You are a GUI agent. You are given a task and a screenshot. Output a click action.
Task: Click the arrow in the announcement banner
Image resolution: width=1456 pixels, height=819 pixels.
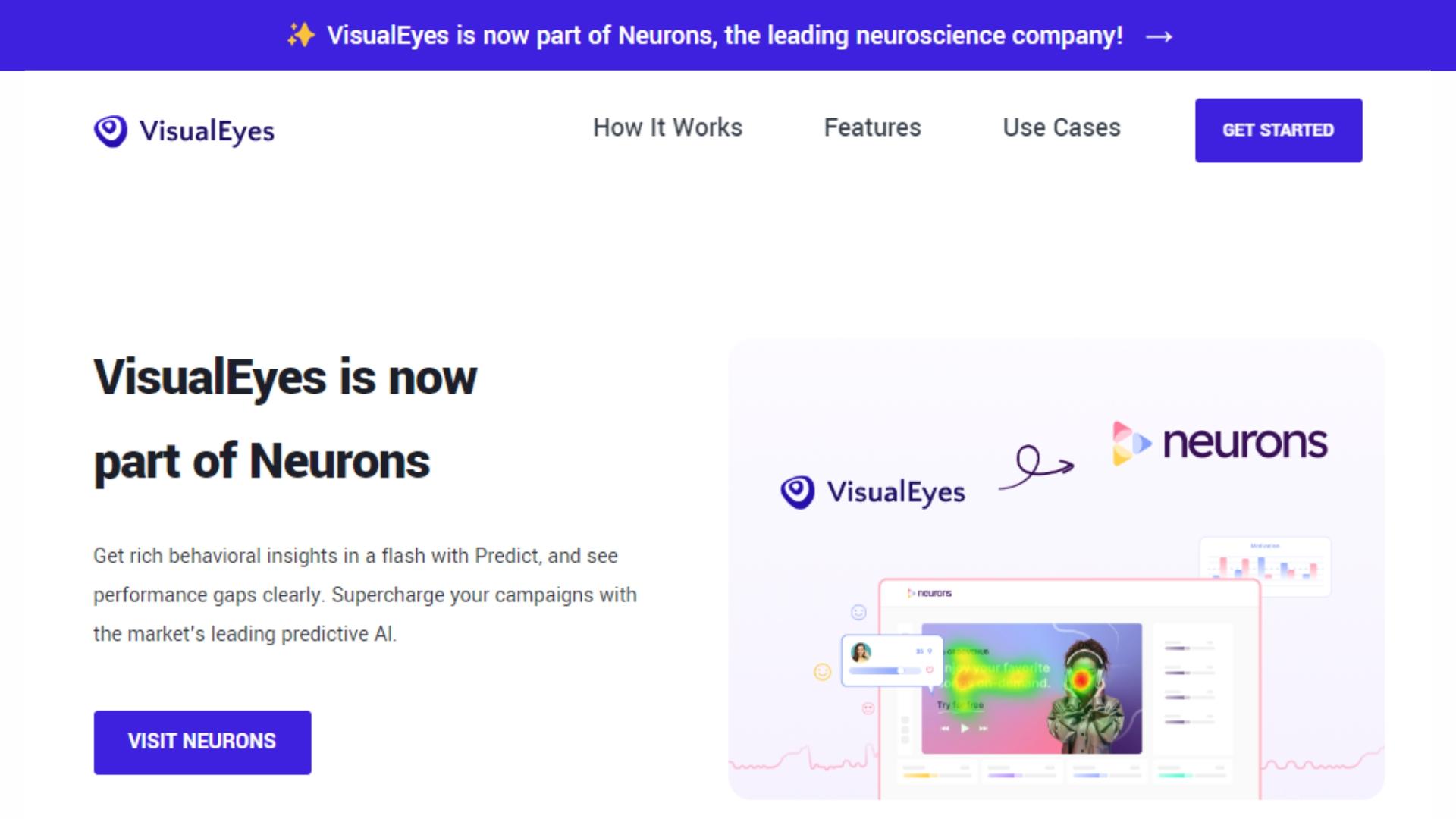point(1159,36)
